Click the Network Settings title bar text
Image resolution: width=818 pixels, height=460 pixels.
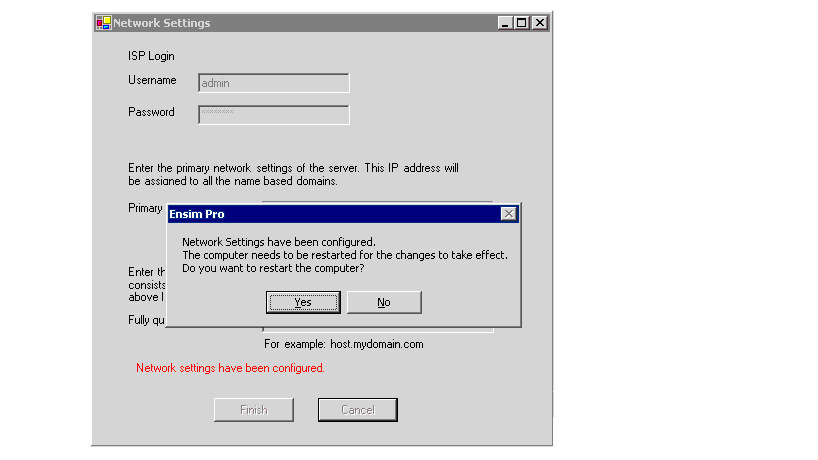(x=162, y=23)
